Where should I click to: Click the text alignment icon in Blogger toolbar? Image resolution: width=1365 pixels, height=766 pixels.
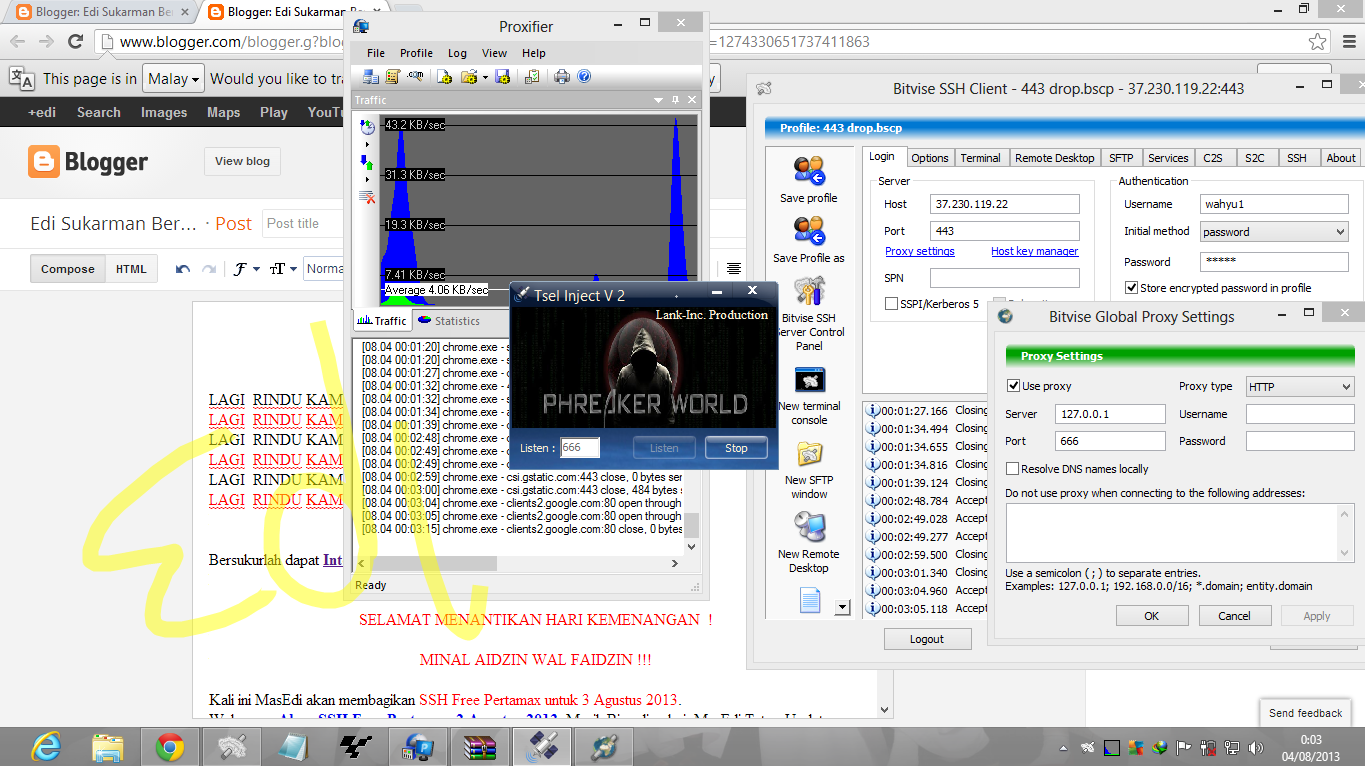[734, 269]
